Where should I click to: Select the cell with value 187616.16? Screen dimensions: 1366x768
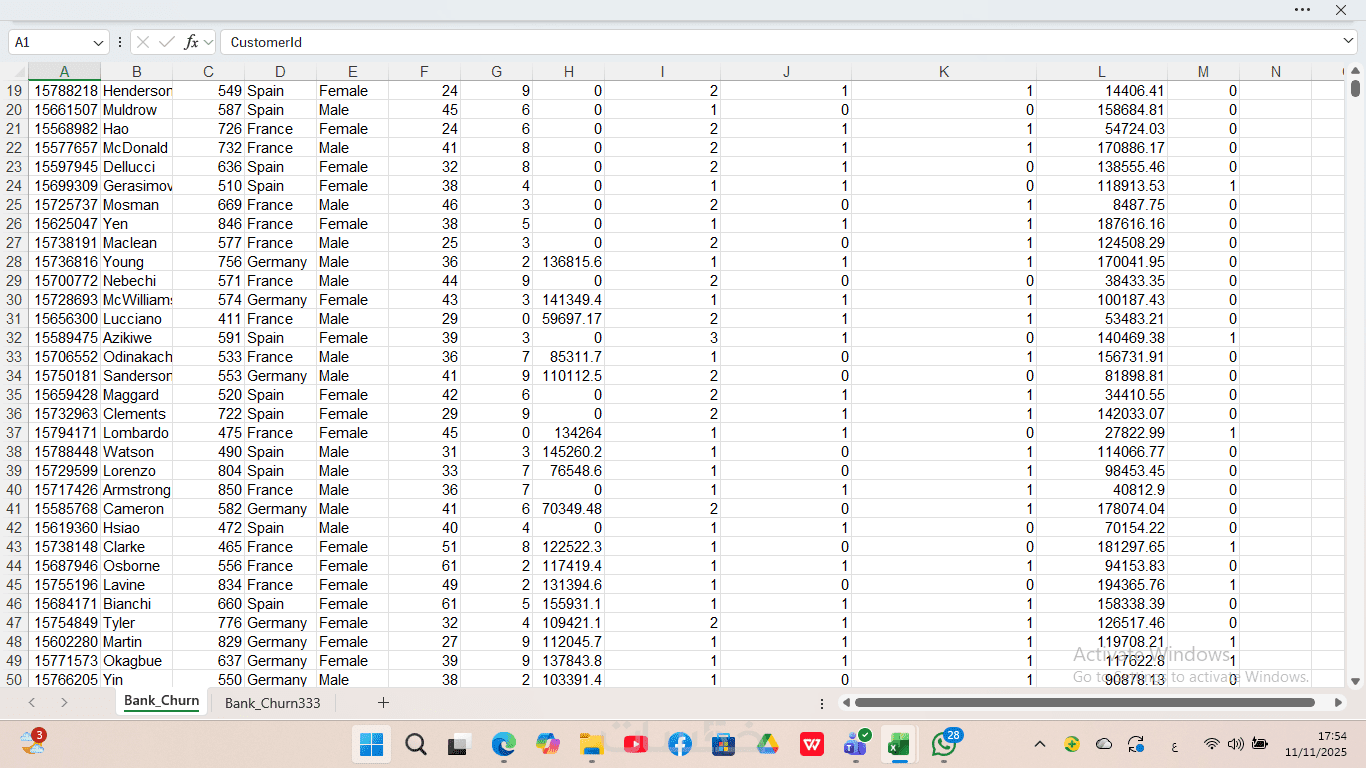(1102, 224)
